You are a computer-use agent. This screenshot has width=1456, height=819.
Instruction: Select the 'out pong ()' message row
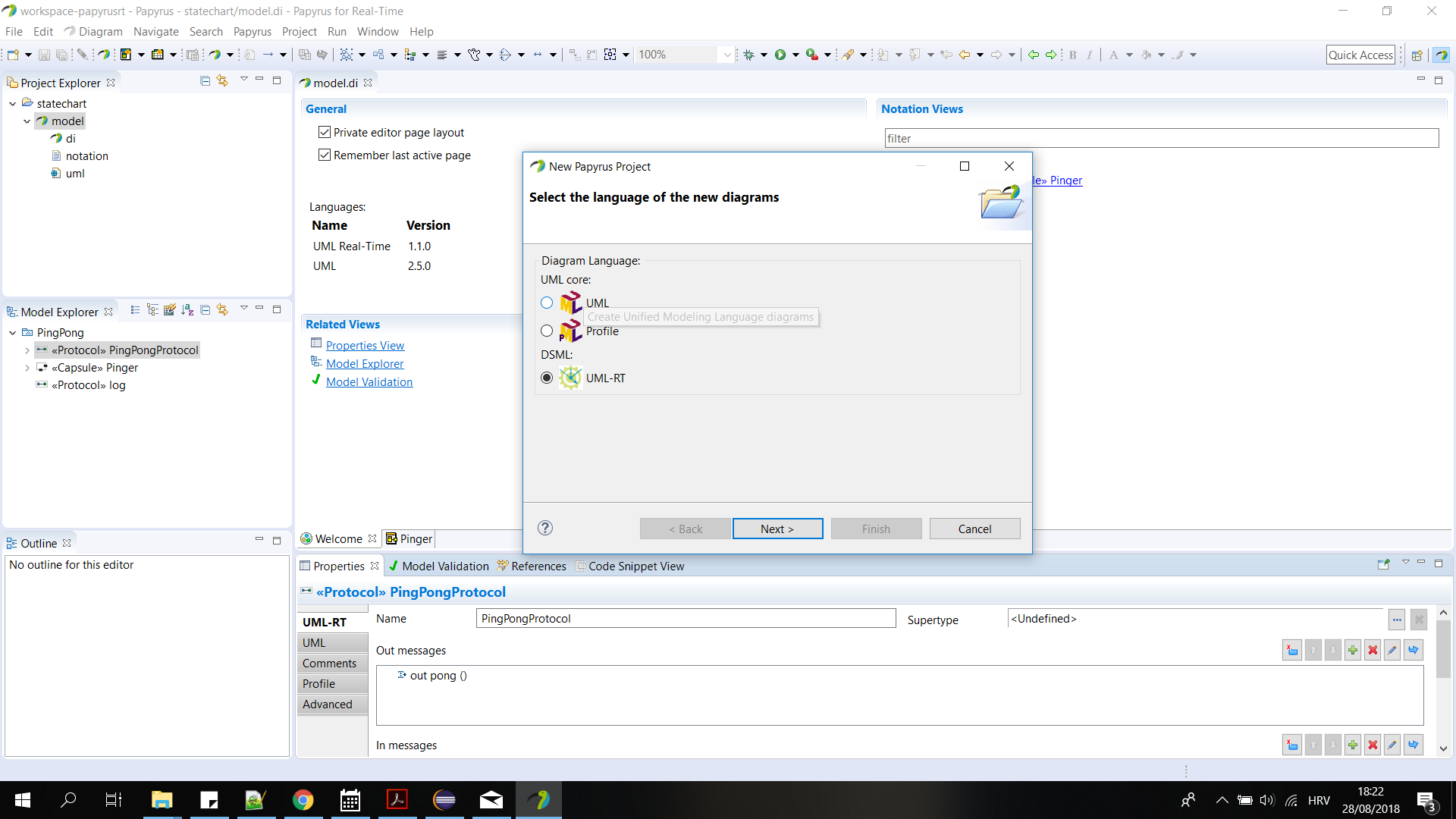pos(432,675)
